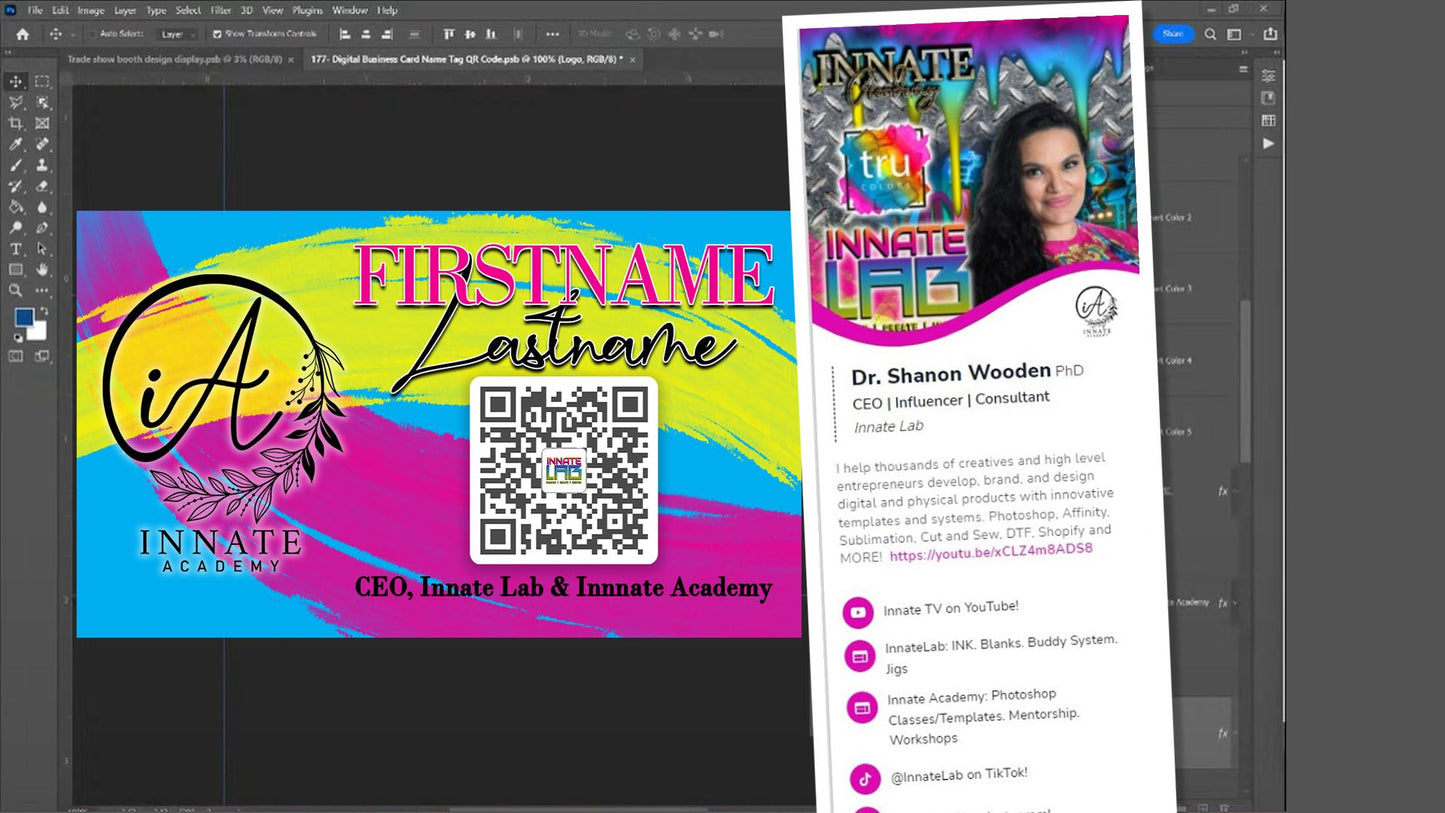Screen dimensions: 1445x813
Task: Select the Horizontal Type tool
Action: 16,249
